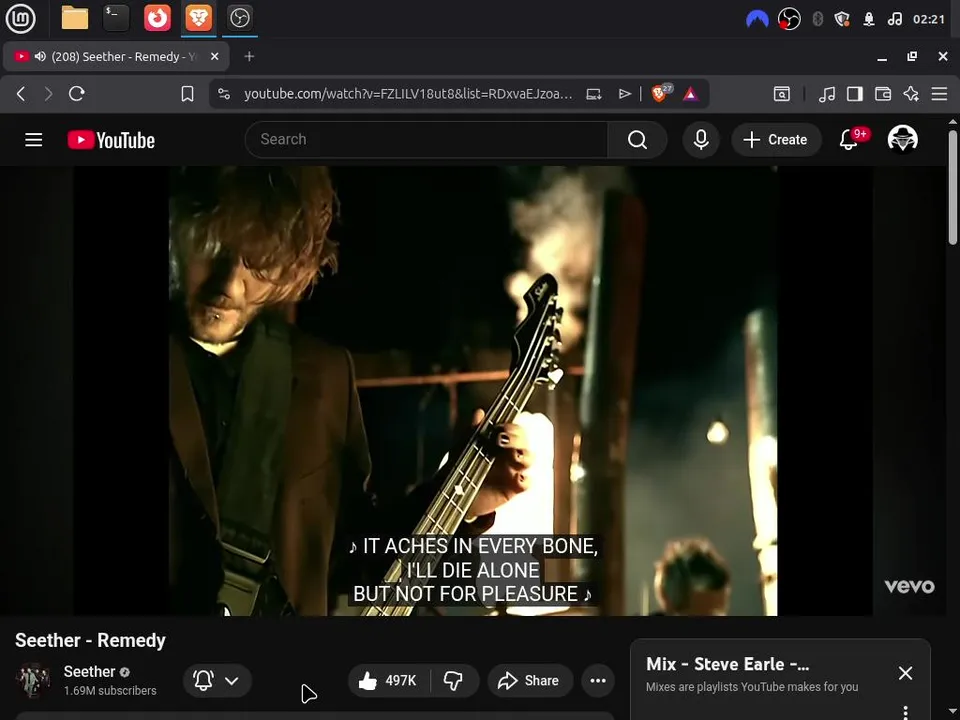Close the Mix - Steve Earle playlist panel

[x=906, y=673]
